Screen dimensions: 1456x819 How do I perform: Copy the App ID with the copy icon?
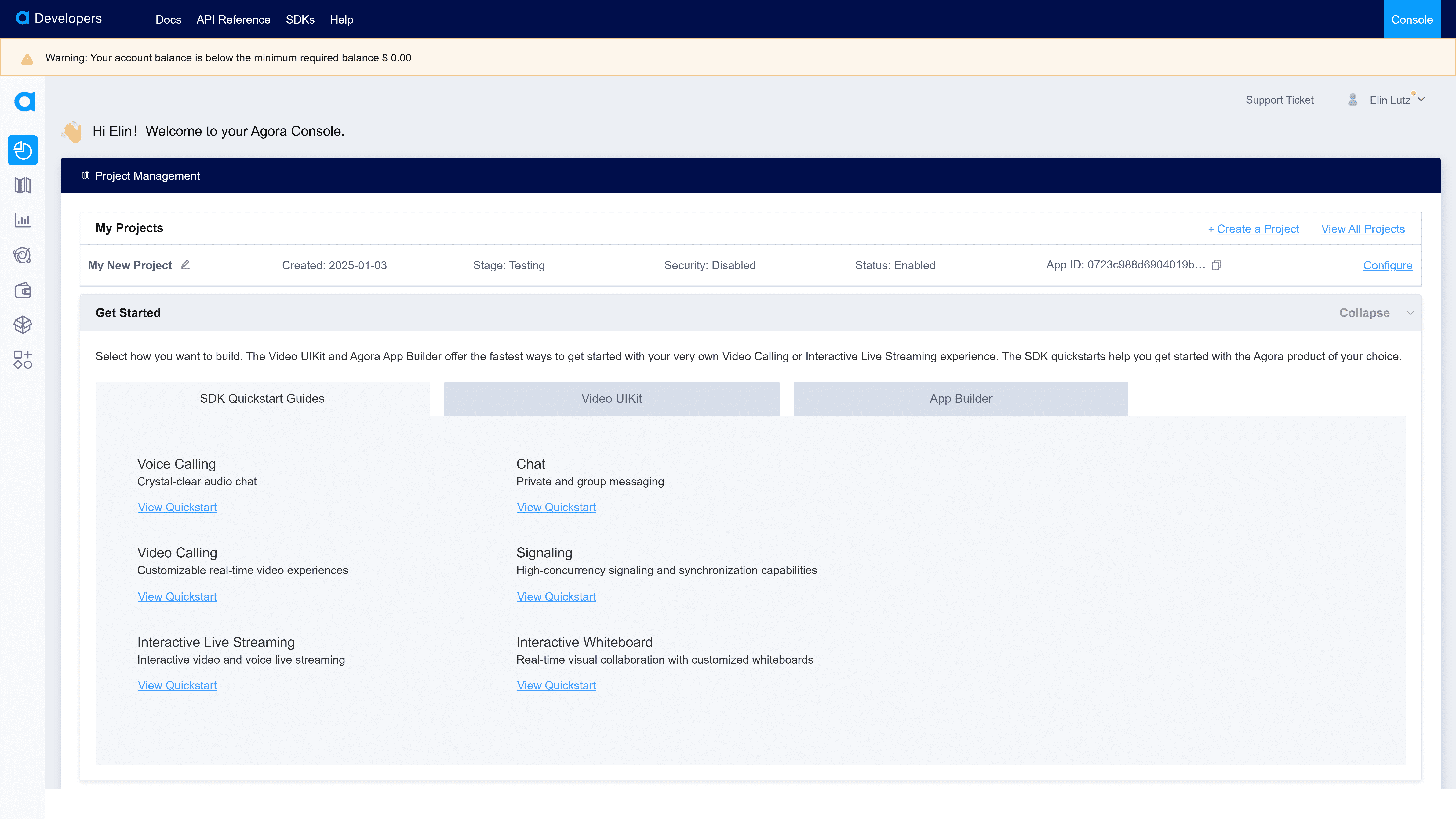[1216, 264]
